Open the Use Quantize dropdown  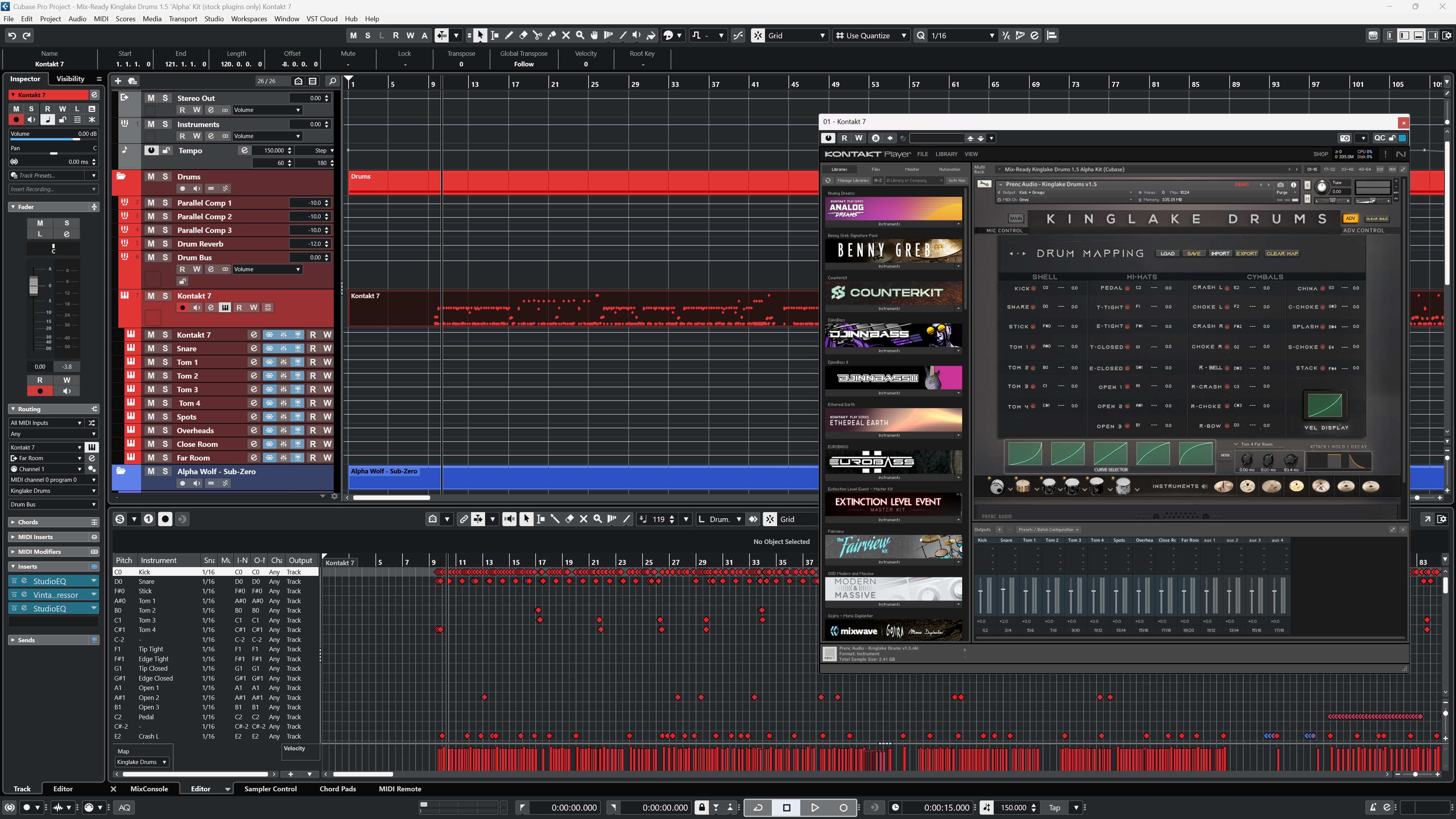871,35
